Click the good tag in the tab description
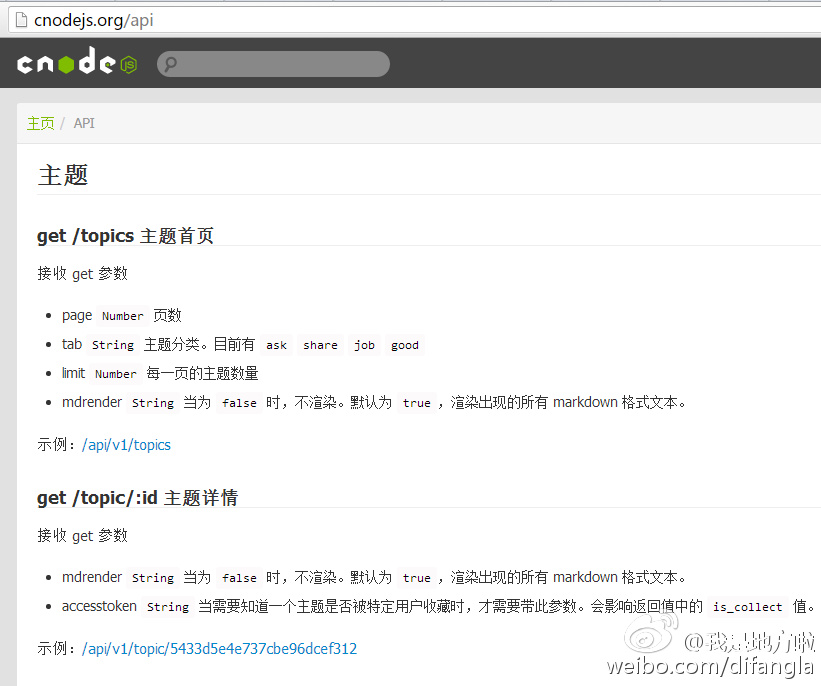Screen dimensions: 821x686 click(404, 345)
